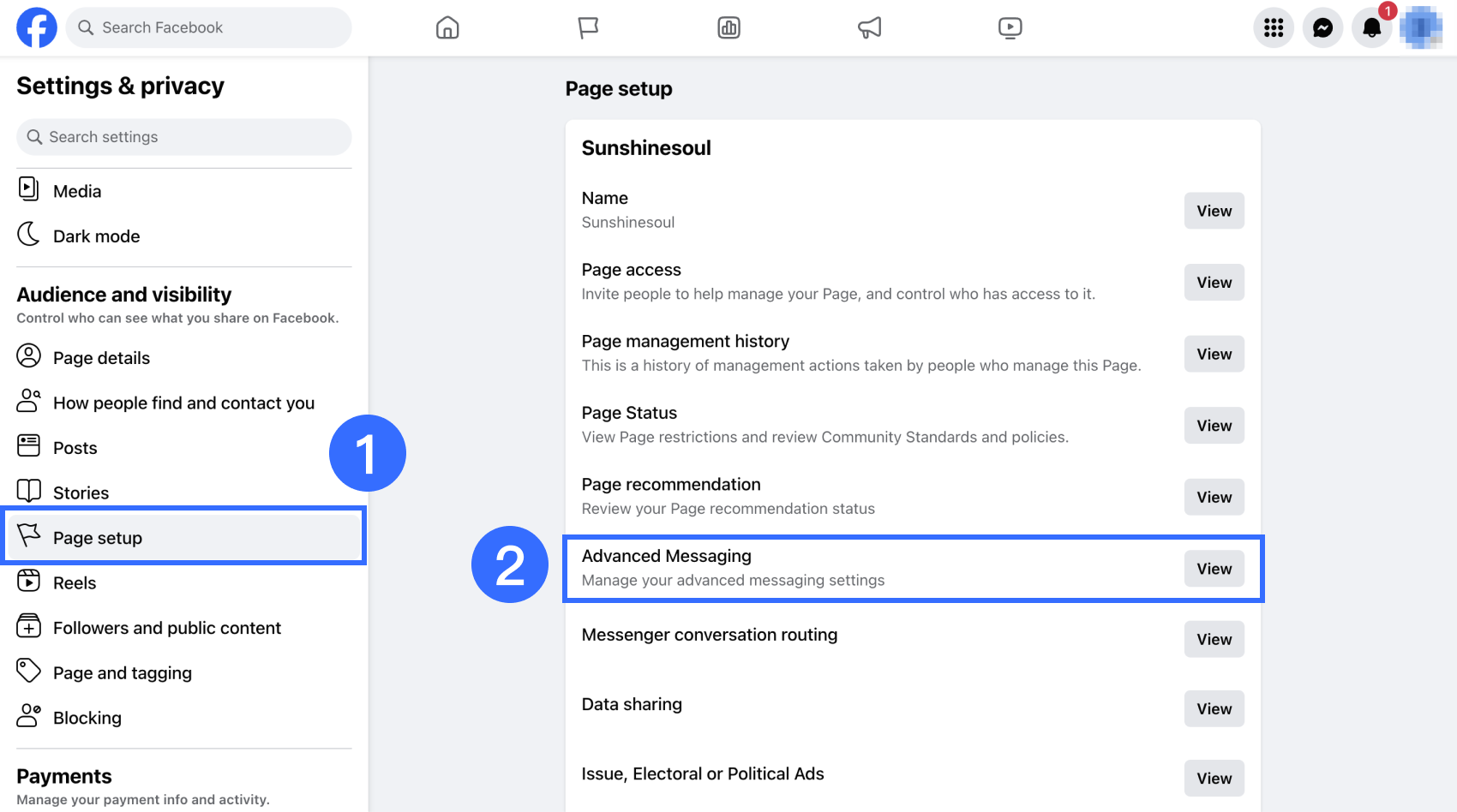Open Page setup sidebar item
The image size is (1457, 812).
pos(98,538)
